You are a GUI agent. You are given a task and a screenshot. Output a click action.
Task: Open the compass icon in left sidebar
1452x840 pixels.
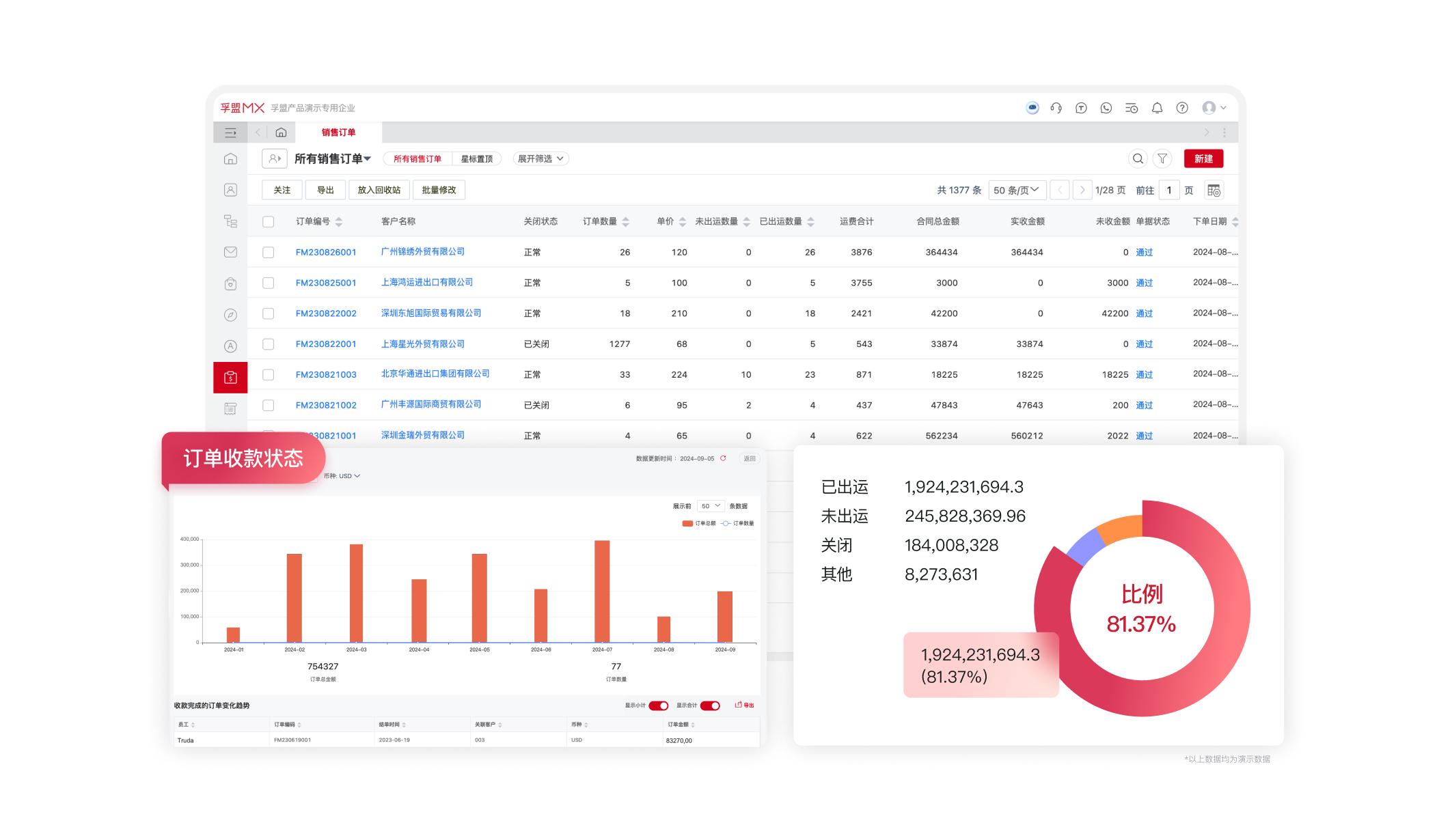click(x=230, y=314)
